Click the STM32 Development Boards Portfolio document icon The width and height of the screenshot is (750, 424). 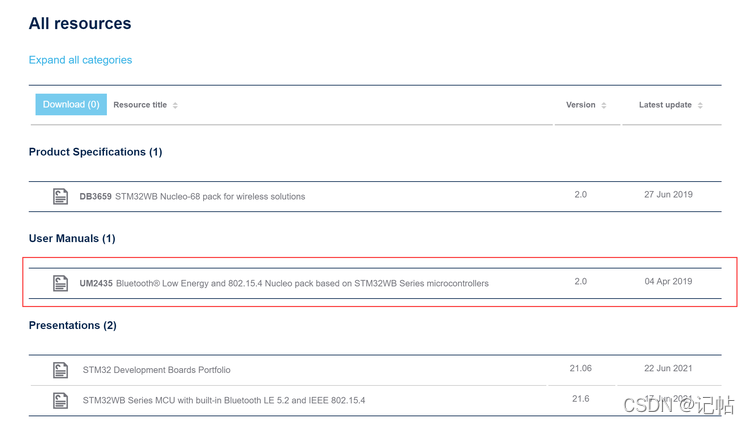tap(60, 370)
